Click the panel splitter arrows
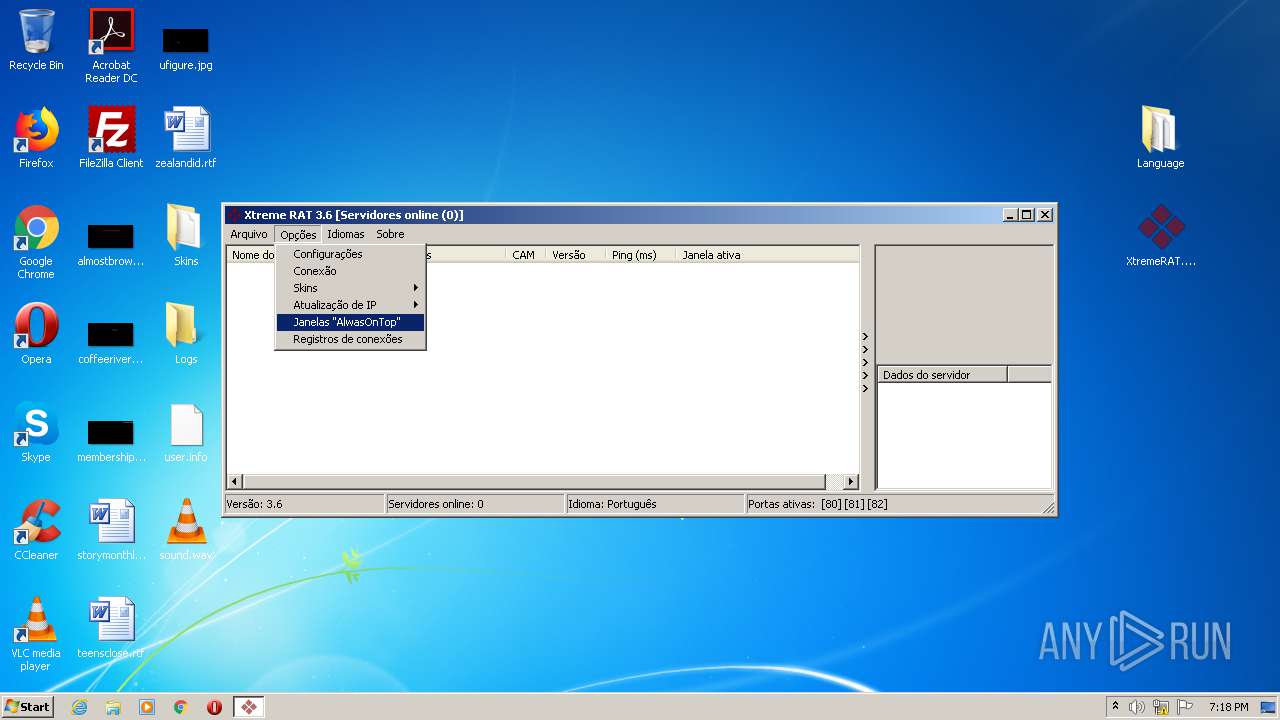Viewport: 1280px width, 720px height. pyautogui.click(x=865, y=362)
